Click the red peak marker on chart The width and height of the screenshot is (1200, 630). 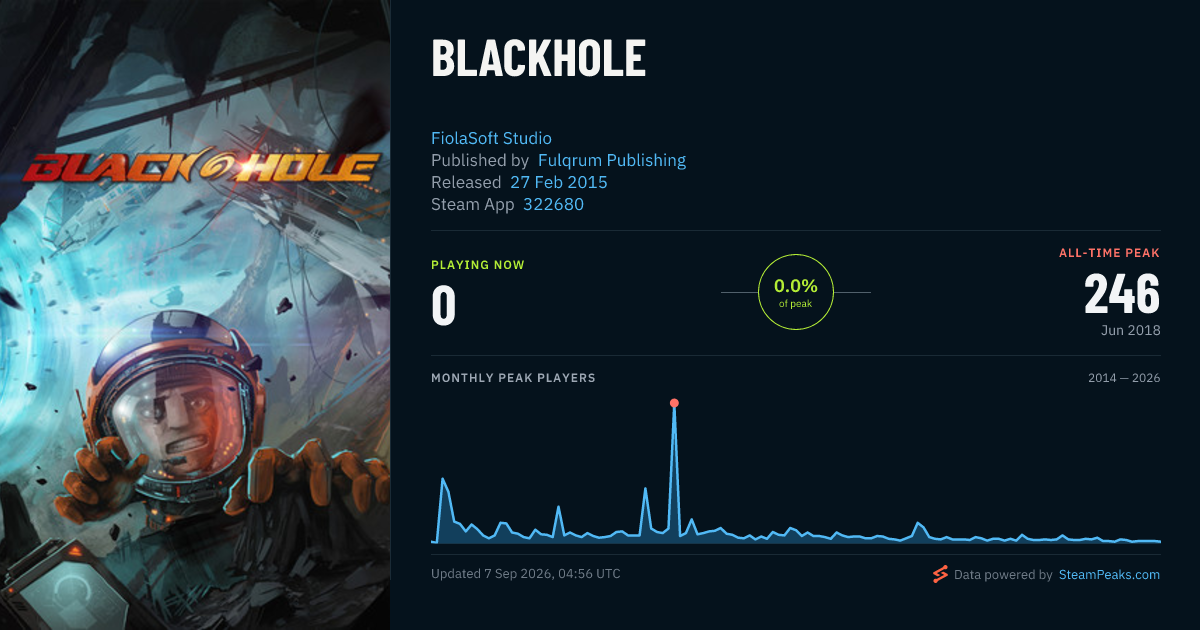click(674, 403)
